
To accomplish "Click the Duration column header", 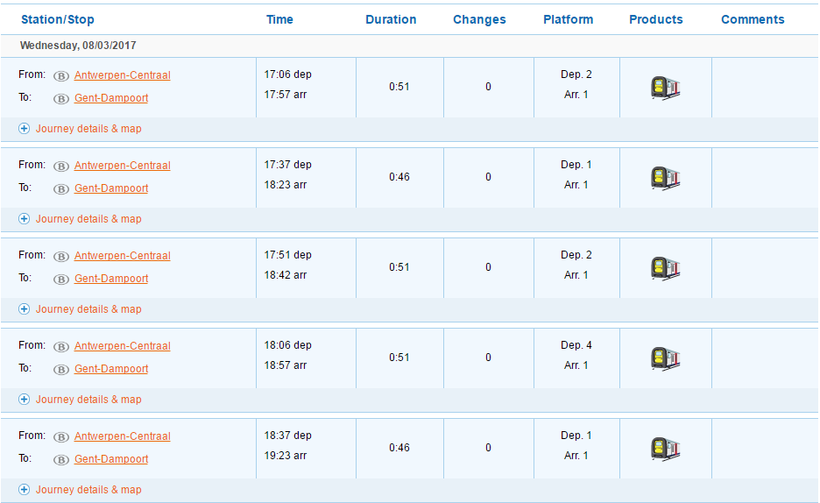I will pos(391,20).
